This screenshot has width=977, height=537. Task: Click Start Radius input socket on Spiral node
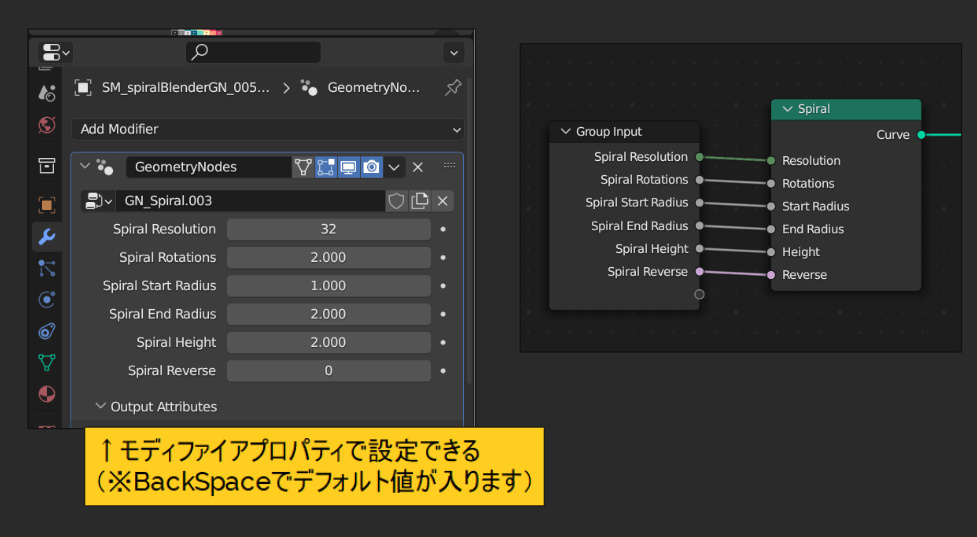point(771,206)
